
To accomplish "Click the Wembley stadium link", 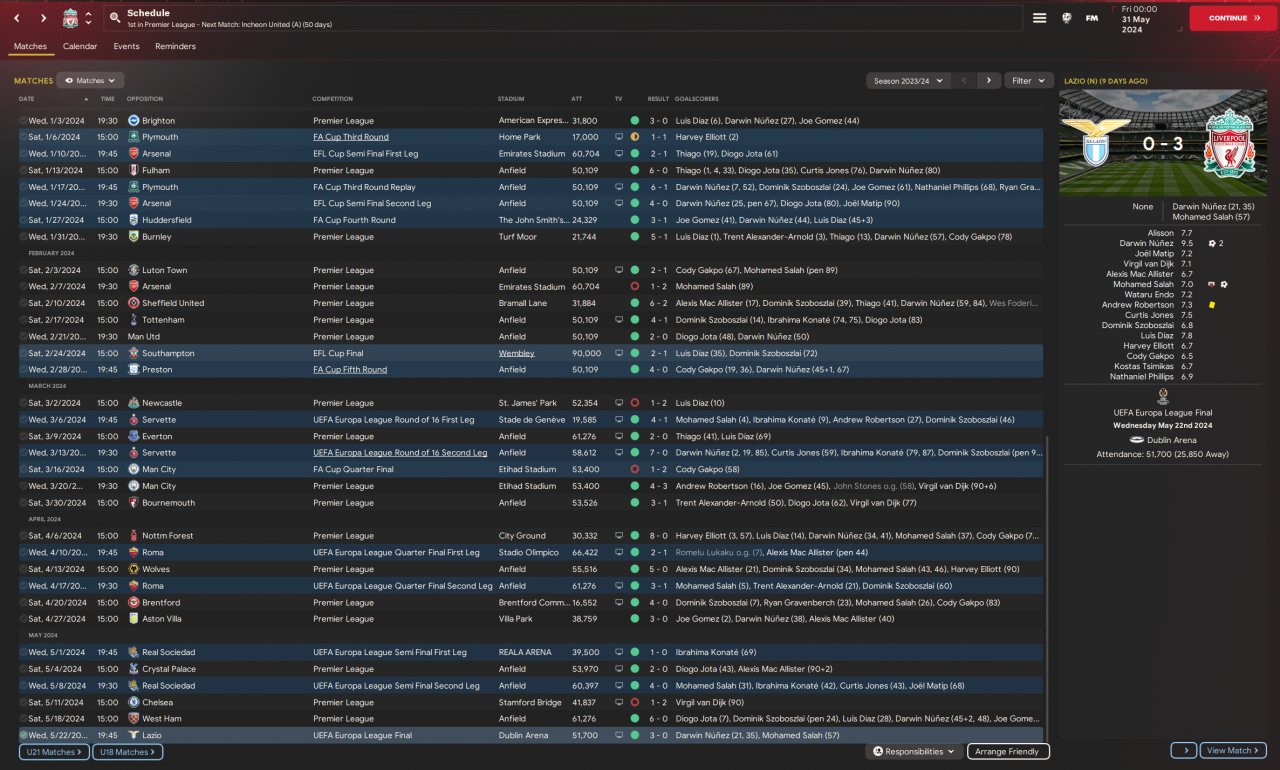I will (x=517, y=353).
